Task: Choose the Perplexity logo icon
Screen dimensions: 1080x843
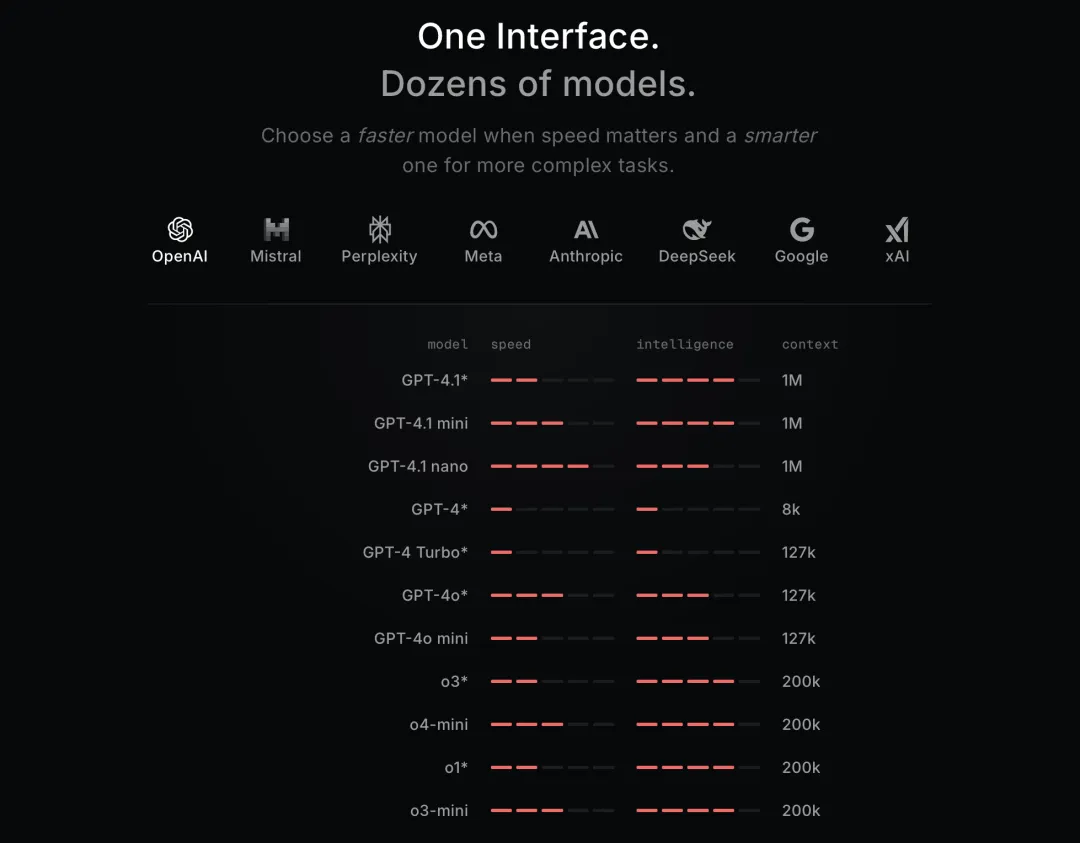Action: (379, 230)
